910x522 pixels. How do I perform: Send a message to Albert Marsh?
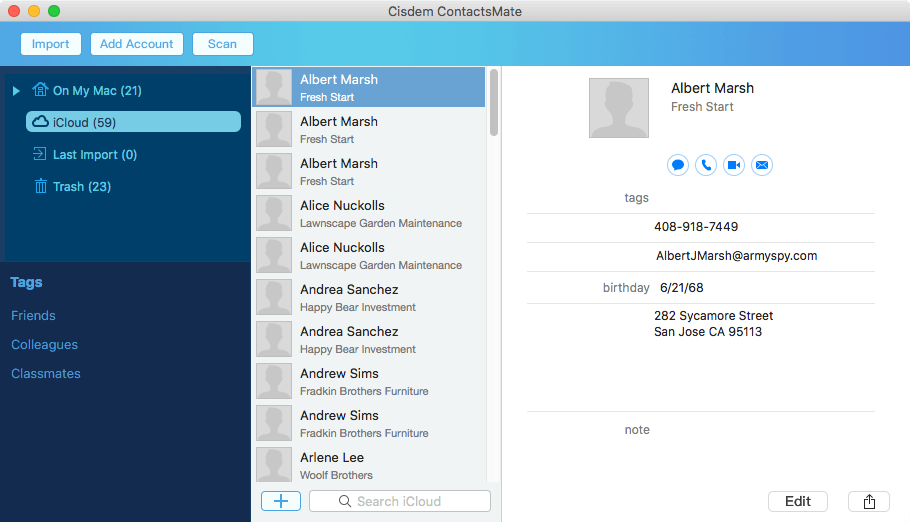pos(678,165)
